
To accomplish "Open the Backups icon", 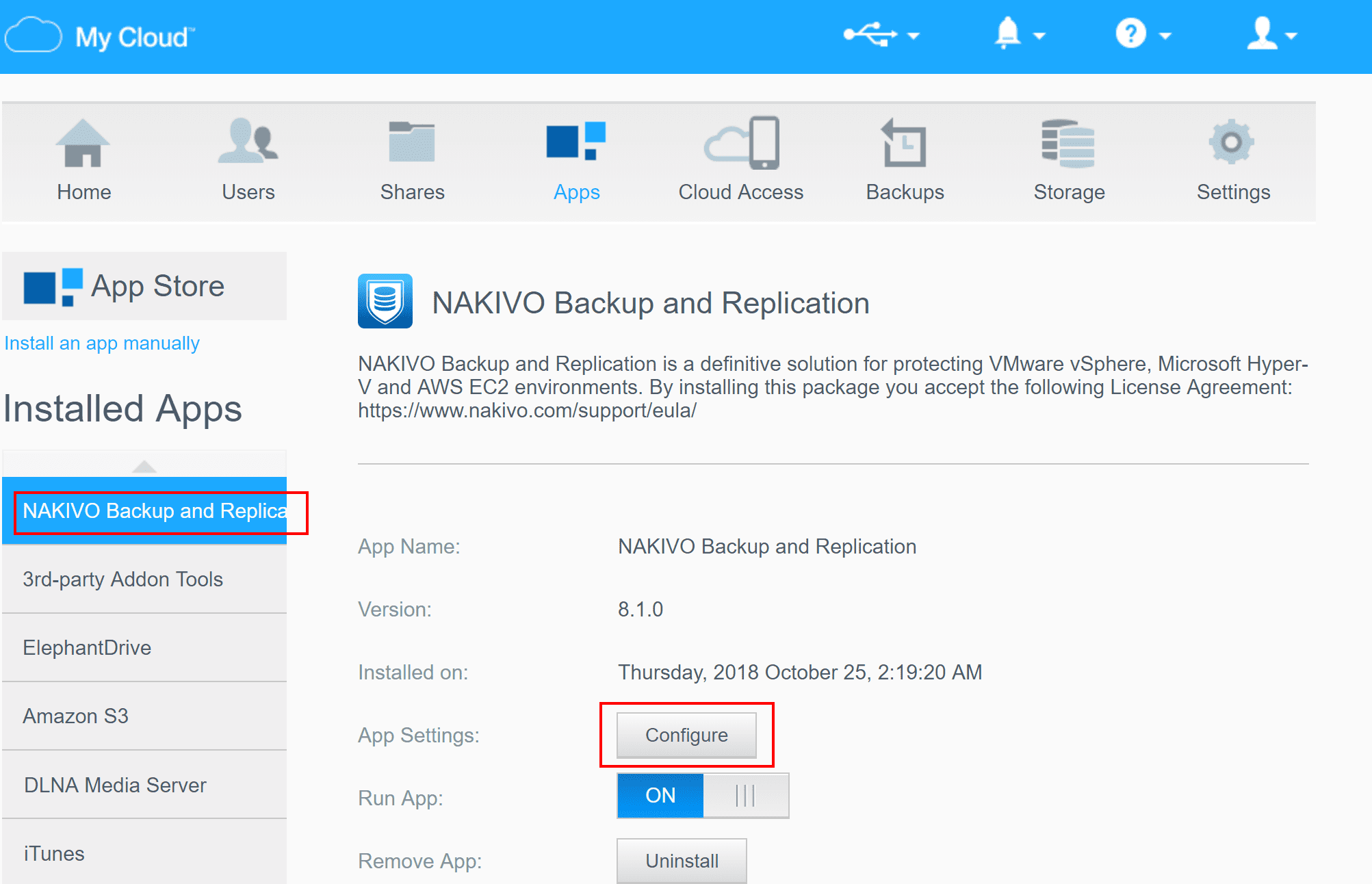I will coord(904,143).
